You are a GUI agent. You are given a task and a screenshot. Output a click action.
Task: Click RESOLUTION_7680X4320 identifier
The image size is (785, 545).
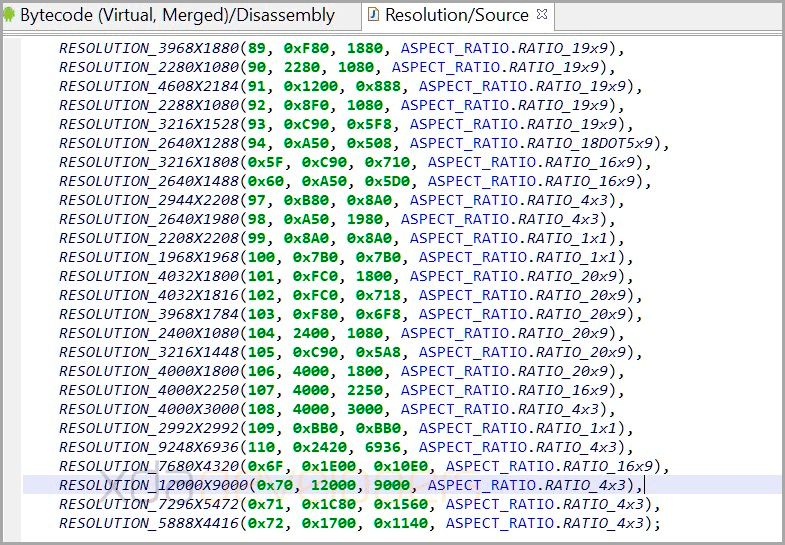tap(149, 466)
